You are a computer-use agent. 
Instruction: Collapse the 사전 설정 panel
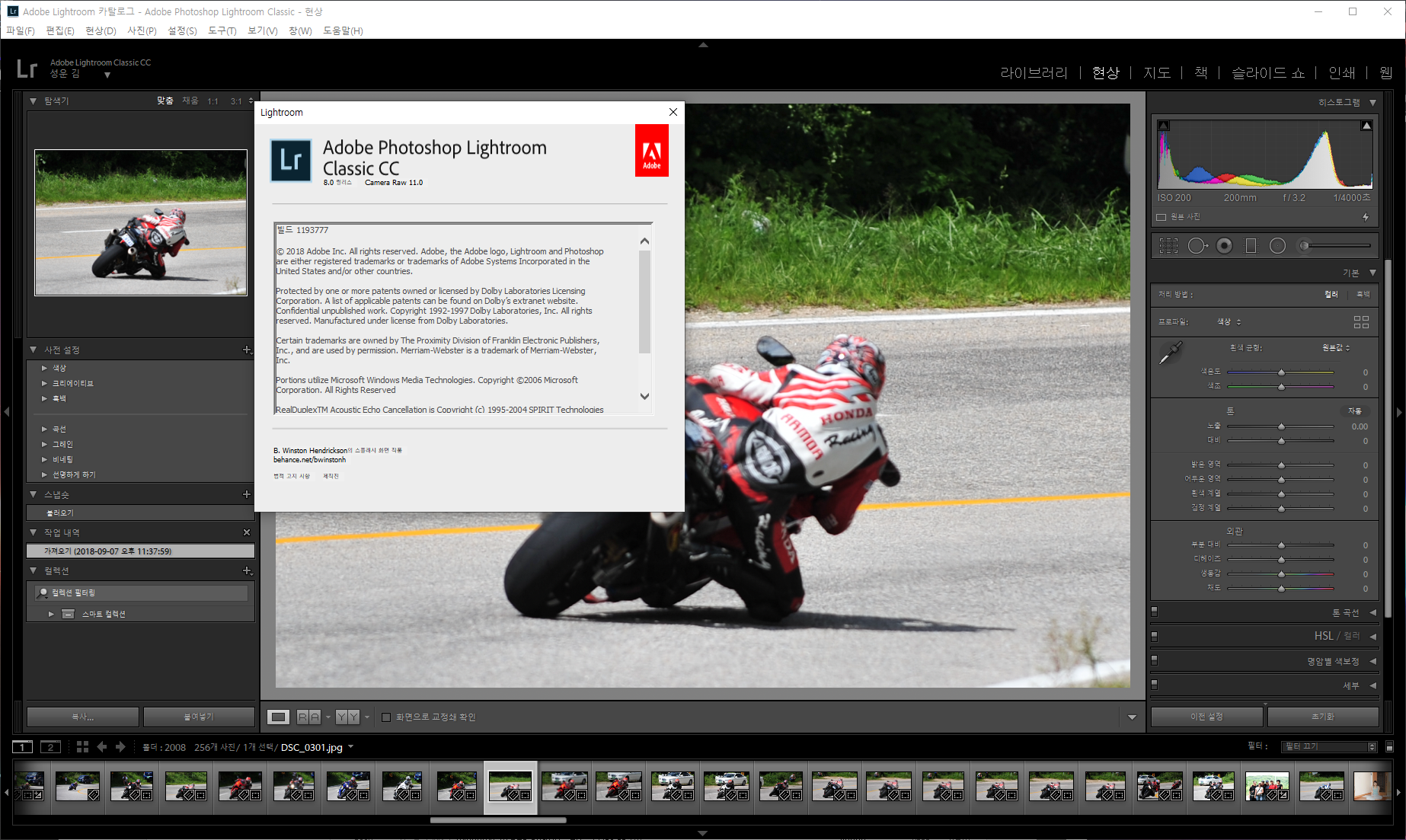(x=33, y=350)
